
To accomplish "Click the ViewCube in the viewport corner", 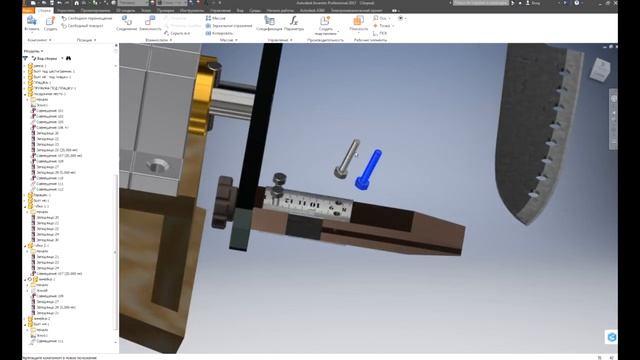I will [x=600, y=69].
